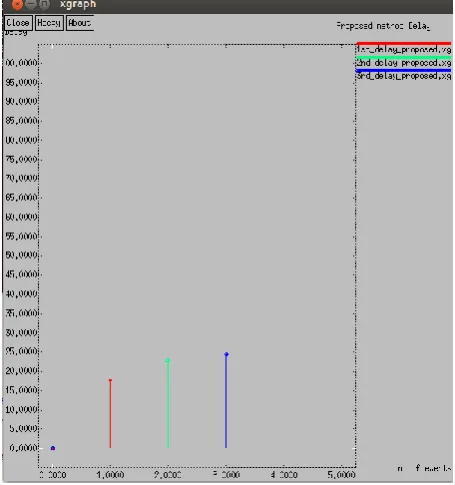Click the data point at the origin
Image resolution: width=455 pixels, height=485 pixels.
(x=53, y=448)
